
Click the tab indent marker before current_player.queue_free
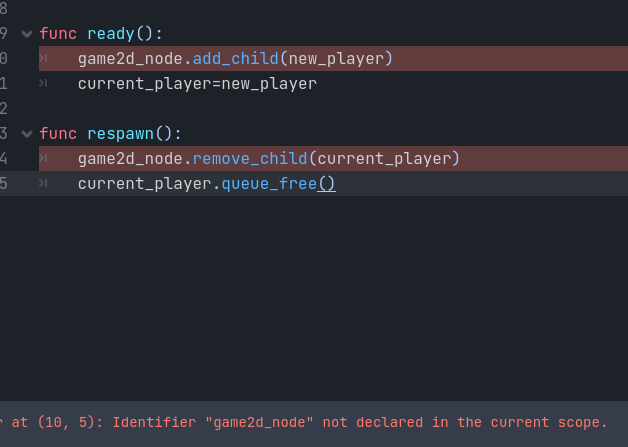pos(43,183)
